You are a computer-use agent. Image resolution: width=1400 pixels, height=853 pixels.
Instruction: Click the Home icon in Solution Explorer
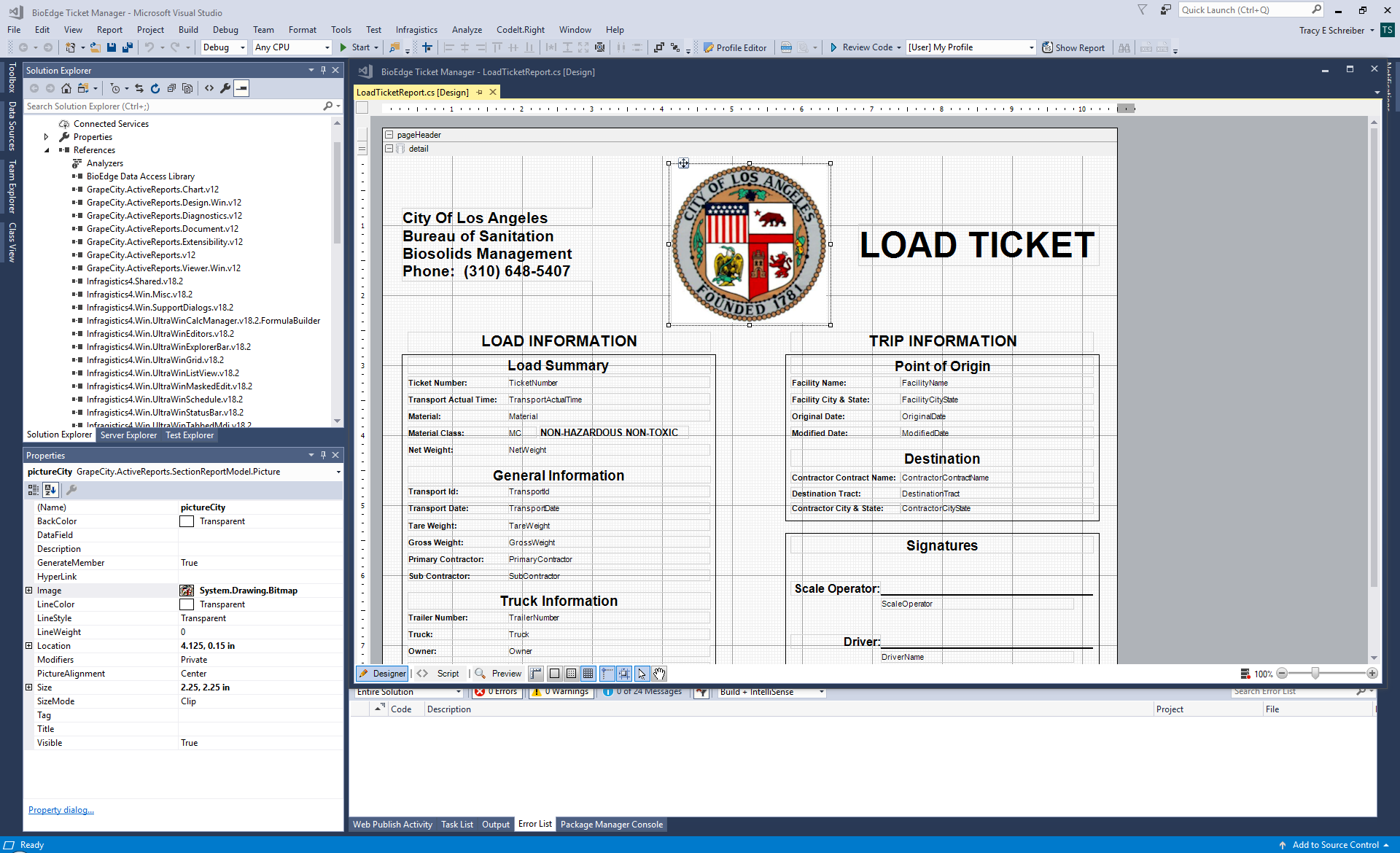point(66,88)
